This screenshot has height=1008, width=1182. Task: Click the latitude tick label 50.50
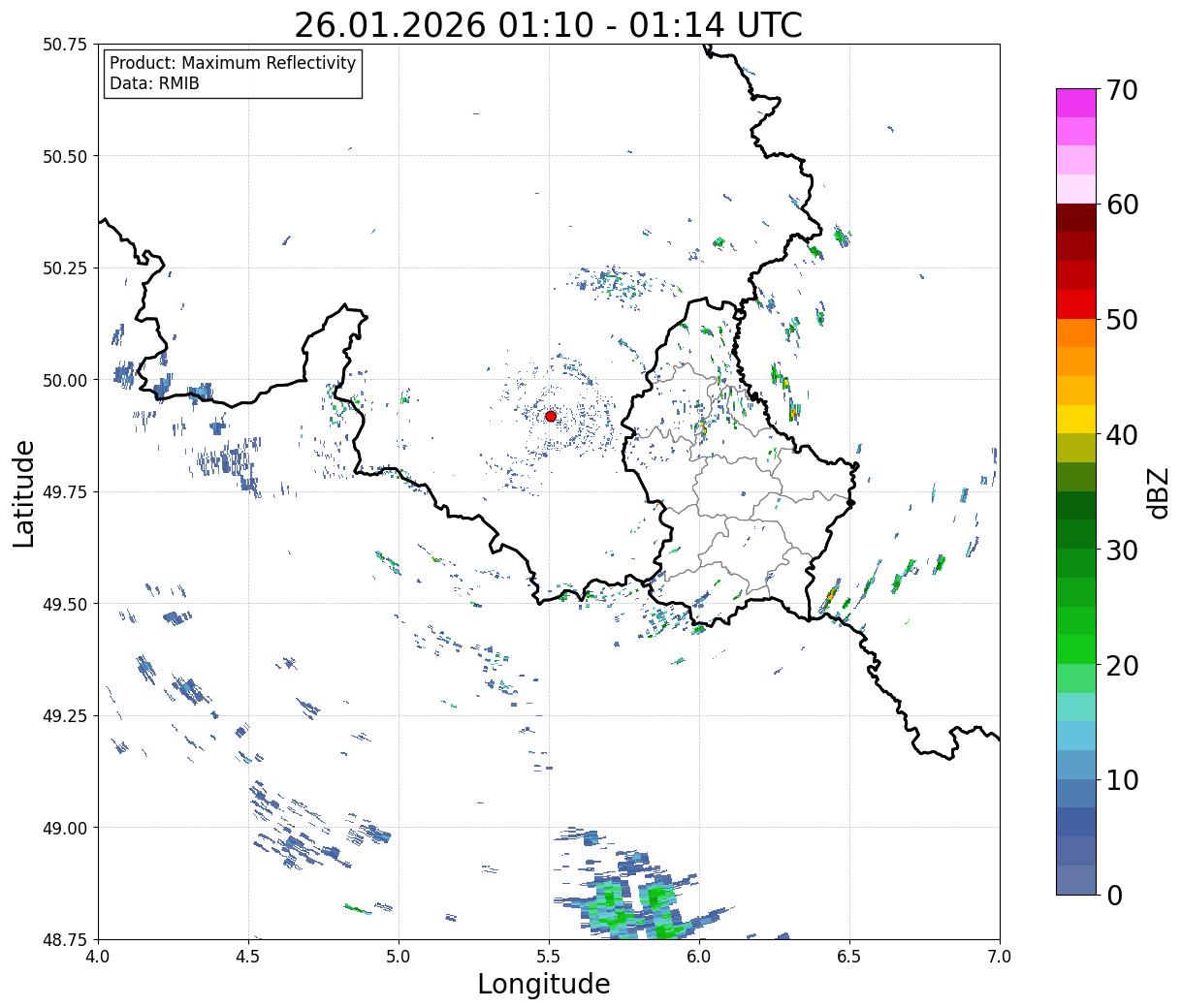pos(64,156)
